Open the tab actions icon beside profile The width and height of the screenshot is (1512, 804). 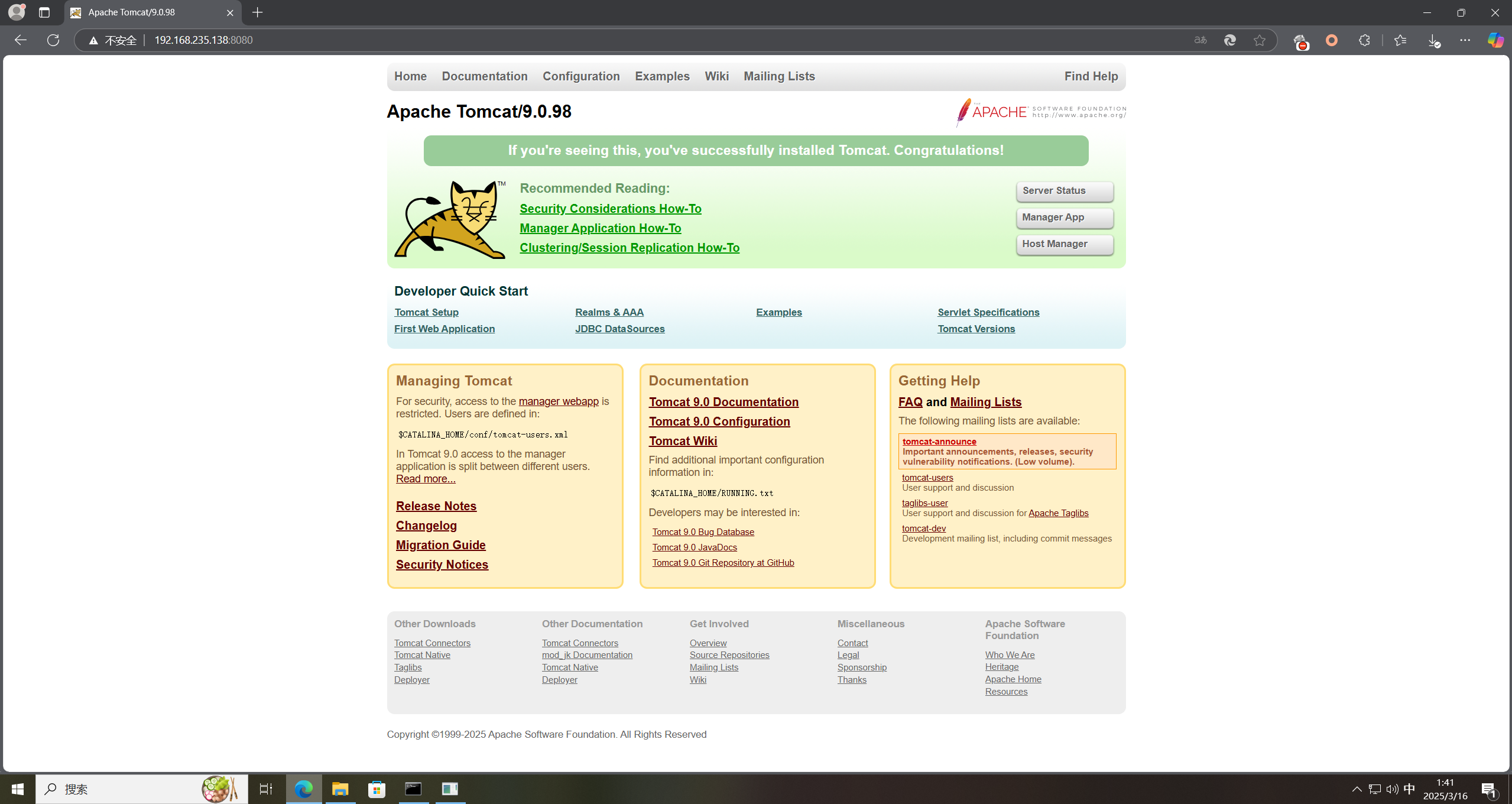[44, 12]
